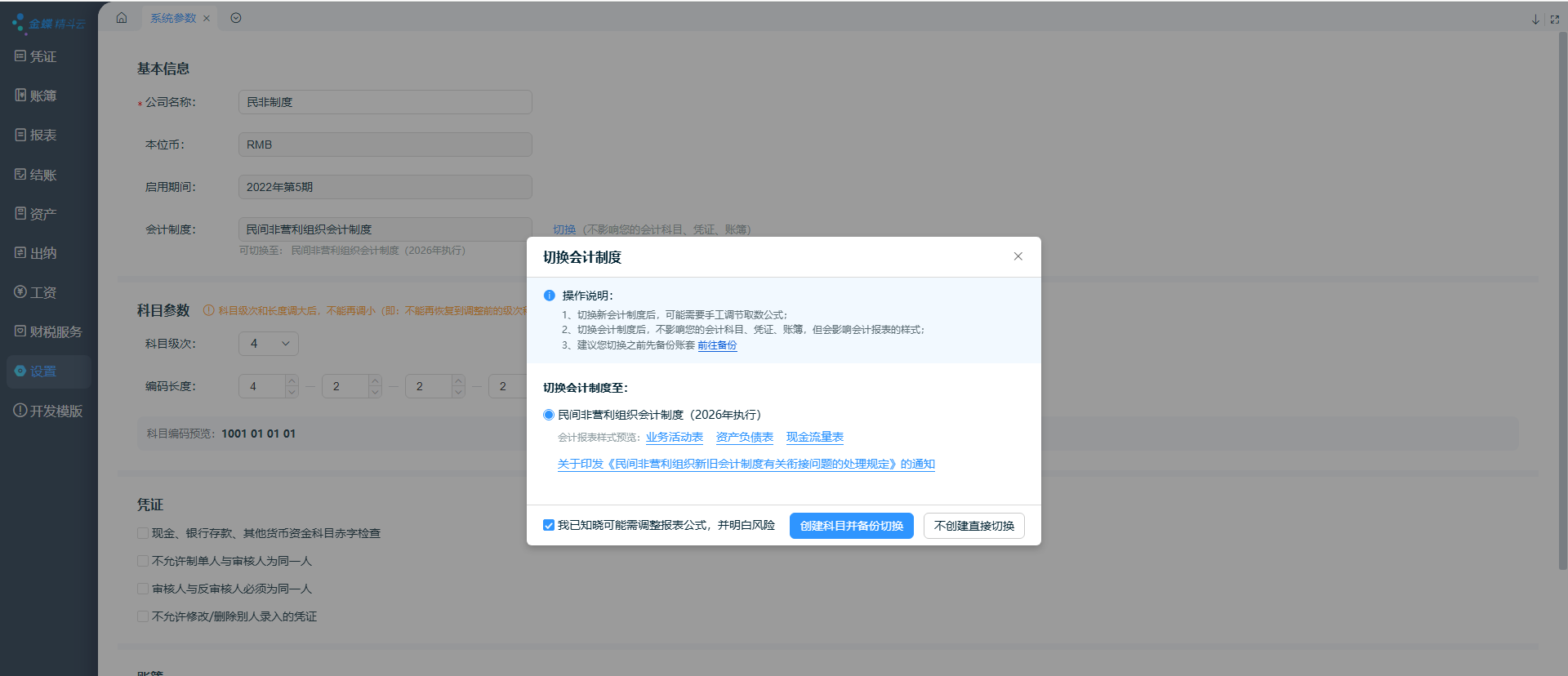
Task: Open the 工资 payroll sidebar icon
Action: [21, 292]
